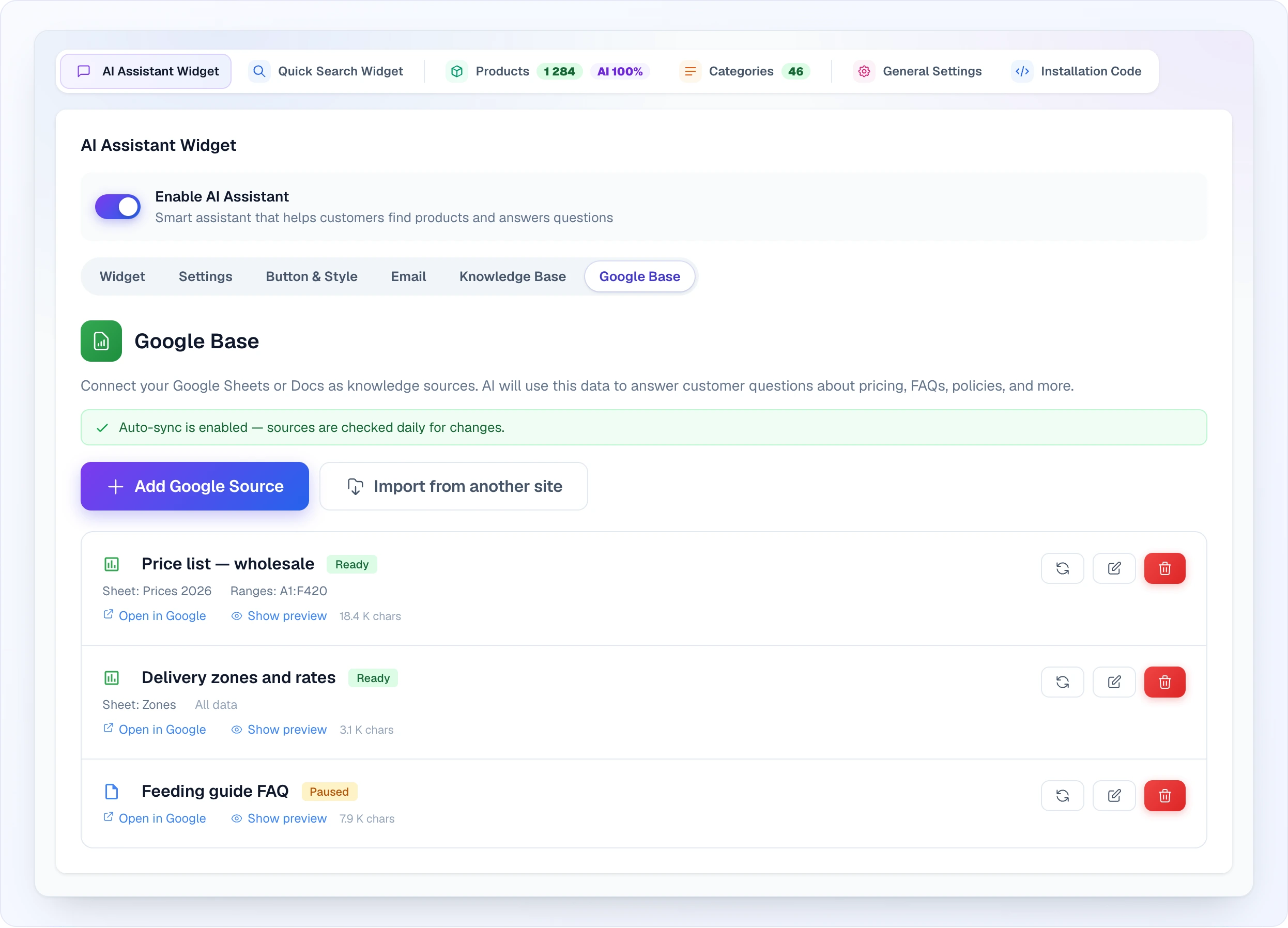The height and width of the screenshot is (928, 1288).
Task: Click Import from another site button
Action: 454,486
